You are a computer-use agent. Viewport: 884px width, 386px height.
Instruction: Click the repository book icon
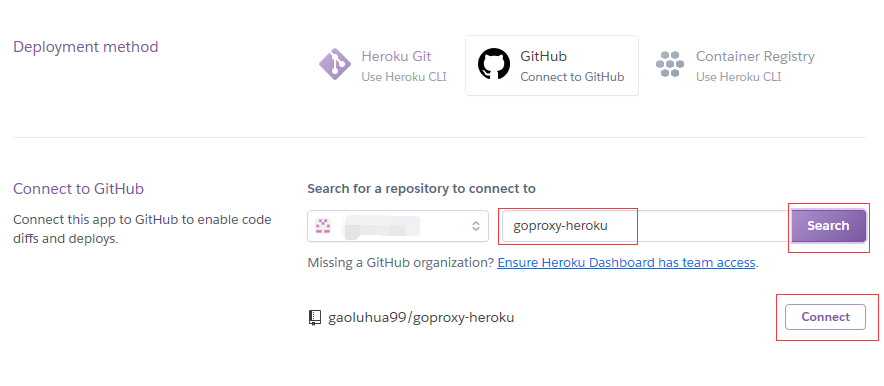pos(315,318)
